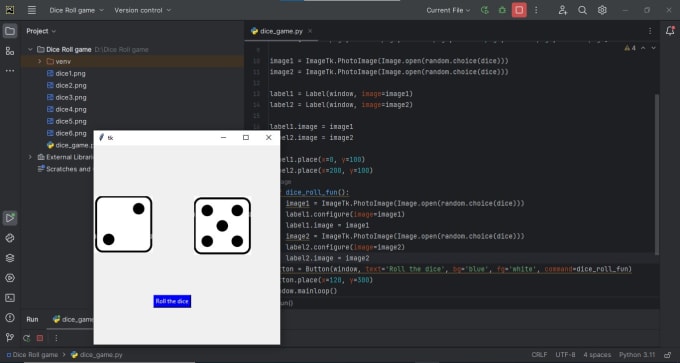The width and height of the screenshot is (680, 363).
Task: Open the Version control dropdown
Action: pos(143,10)
